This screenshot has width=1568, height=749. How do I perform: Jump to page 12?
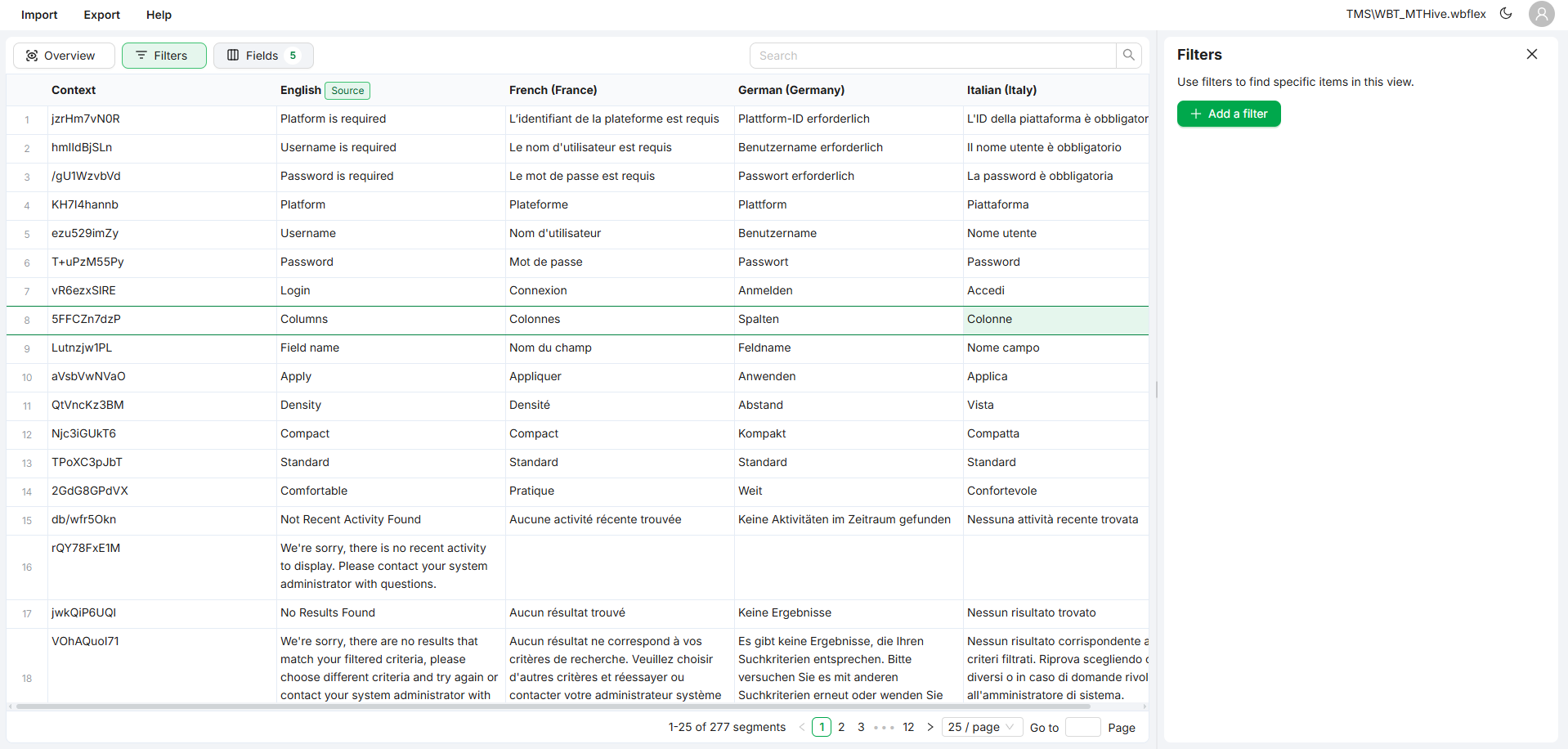(x=908, y=727)
